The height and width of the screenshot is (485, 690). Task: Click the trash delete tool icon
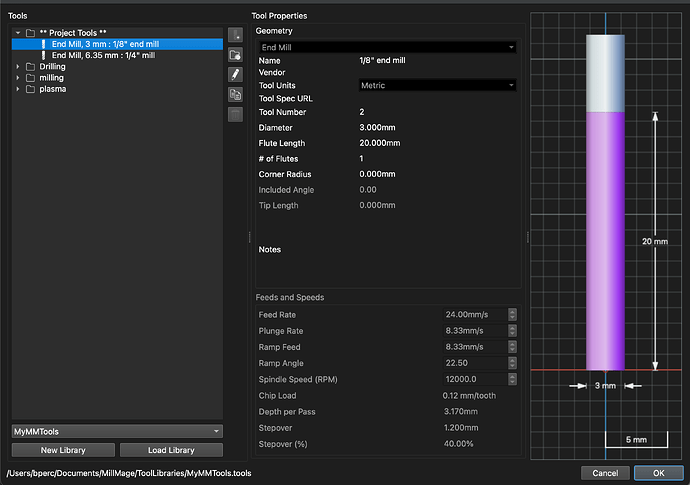(x=235, y=114)
